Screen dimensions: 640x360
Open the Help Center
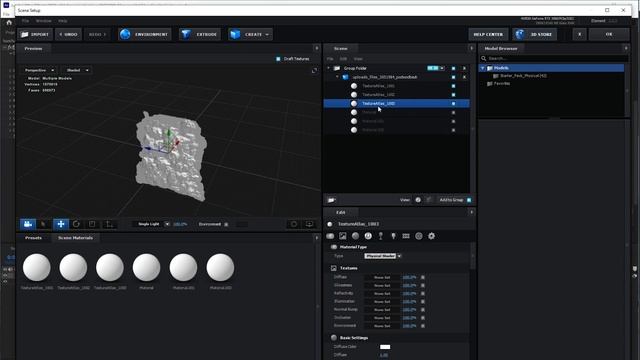coord(488,34)
